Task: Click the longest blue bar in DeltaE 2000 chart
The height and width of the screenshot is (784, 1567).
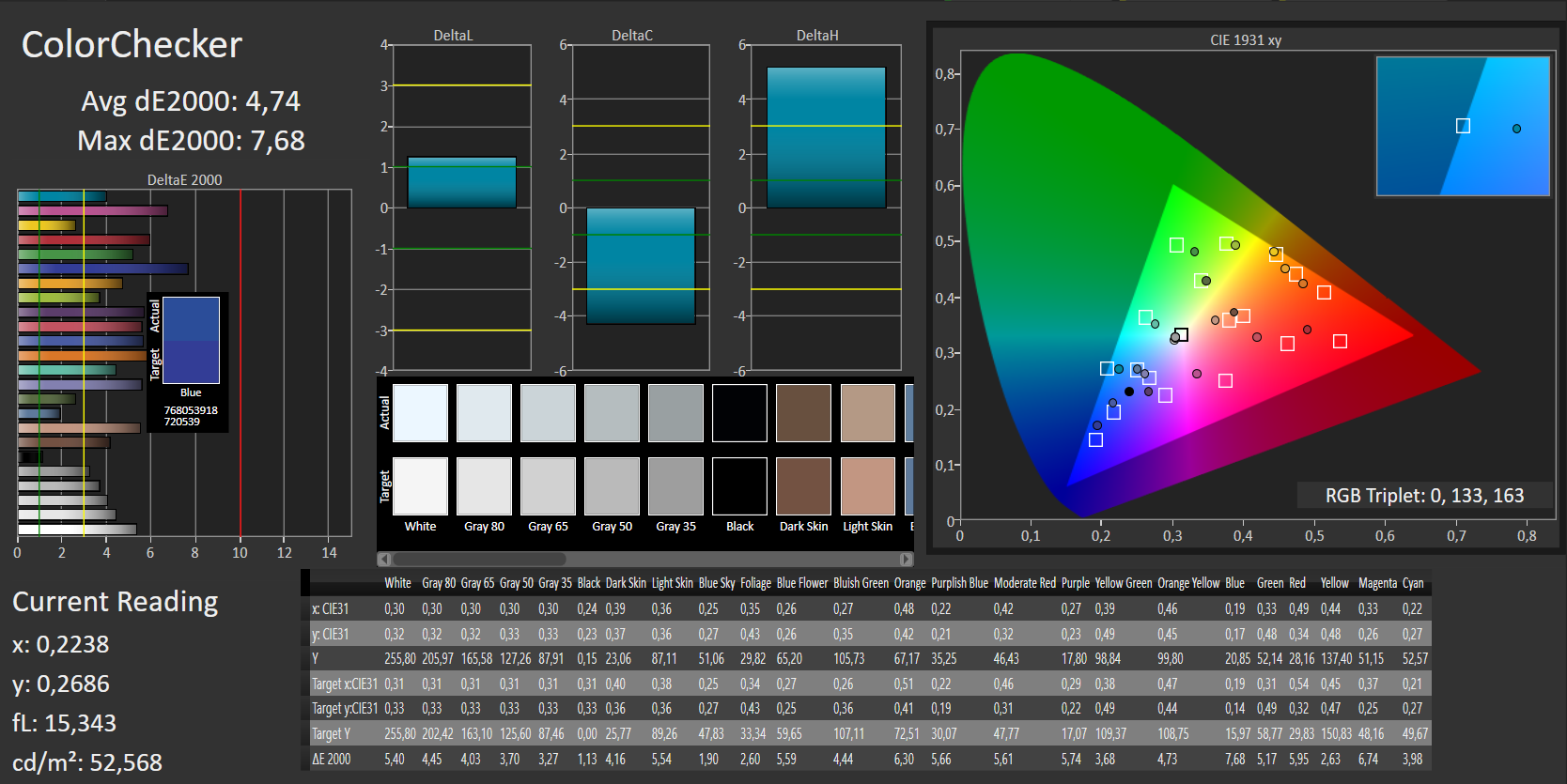Action: tap(102, 269)
